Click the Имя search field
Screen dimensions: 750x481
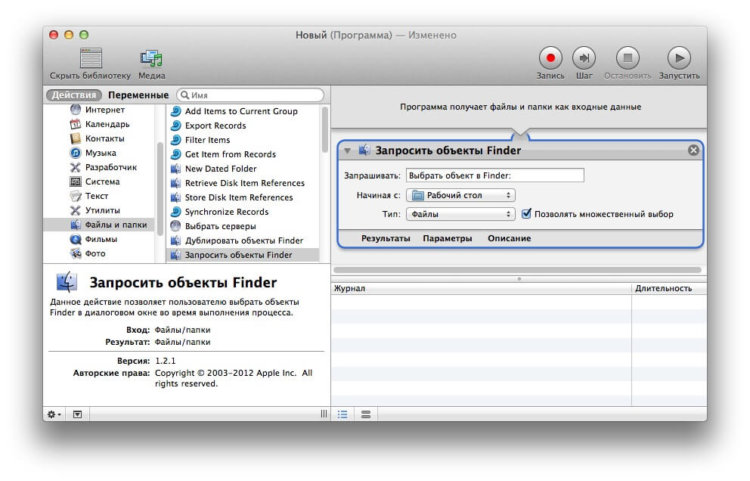[x=251, y=95]
